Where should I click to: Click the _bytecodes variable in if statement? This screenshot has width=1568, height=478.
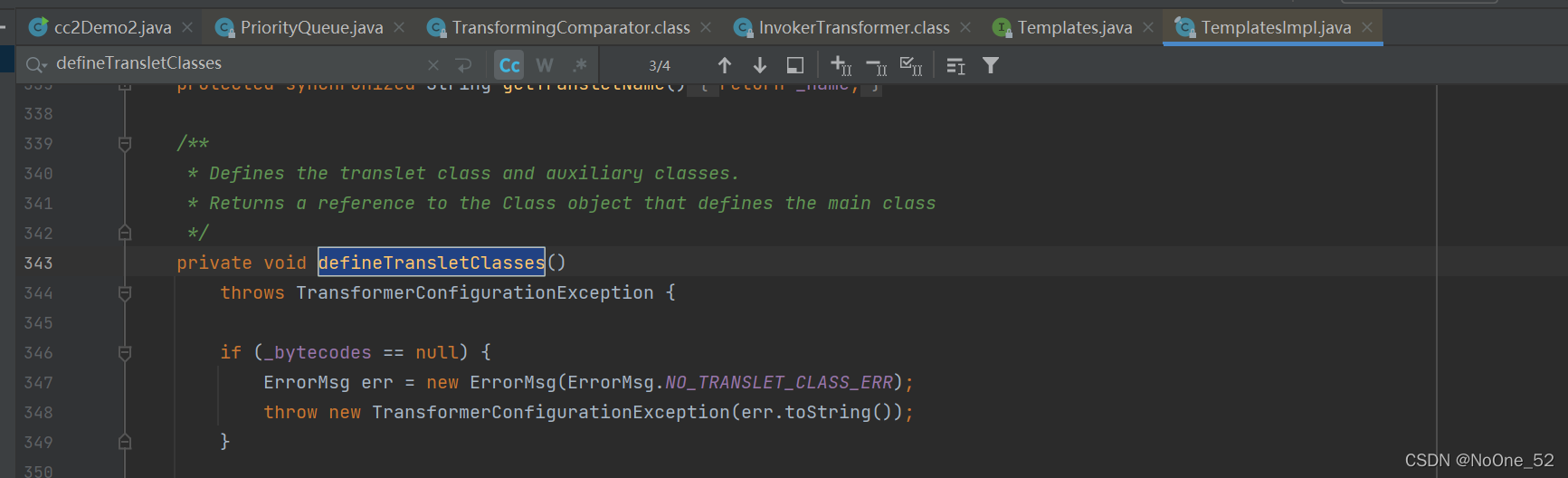[x=318, y=352]
